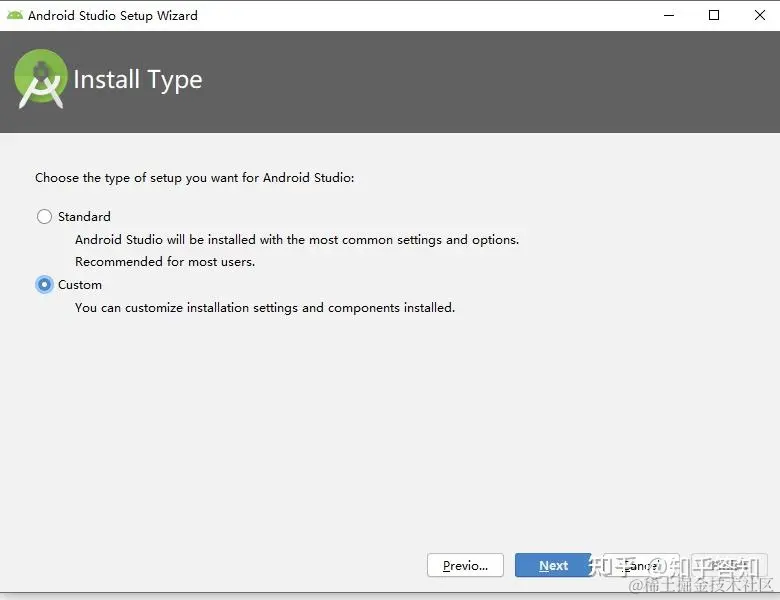
Task: Click 'Choose the type of setup' text
Action: point(195,178)
